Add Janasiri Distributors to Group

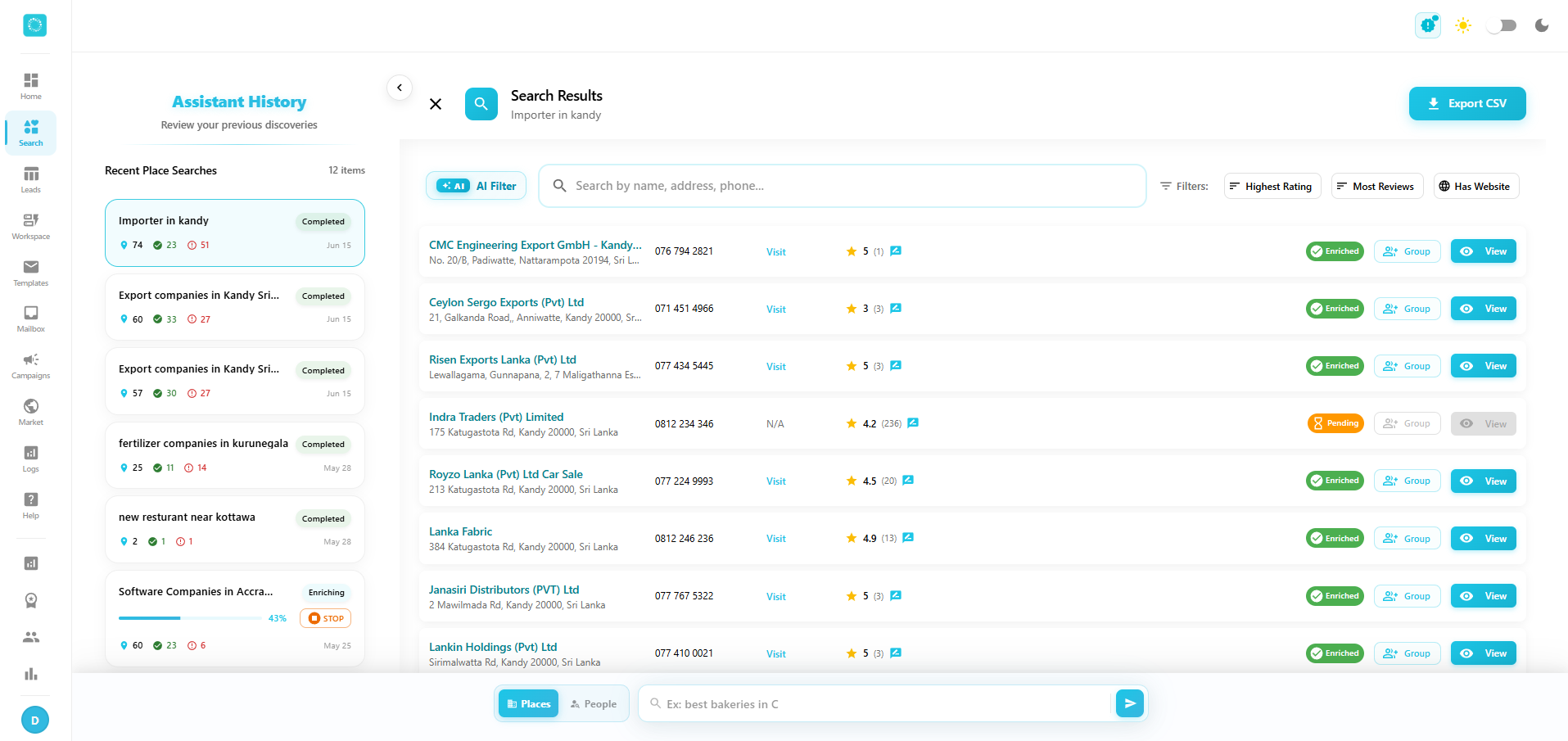(x=1407, y=596)
